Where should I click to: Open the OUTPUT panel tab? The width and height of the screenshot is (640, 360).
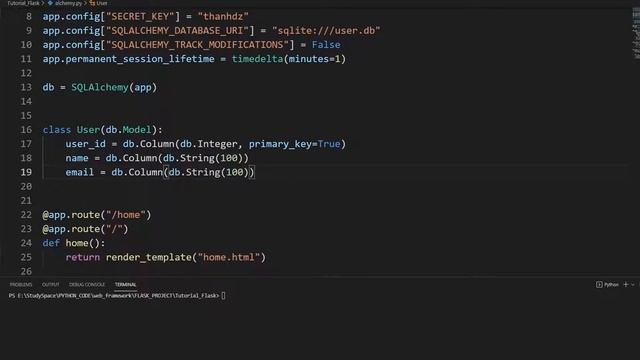pyautogui.click(x=51, y=284)
